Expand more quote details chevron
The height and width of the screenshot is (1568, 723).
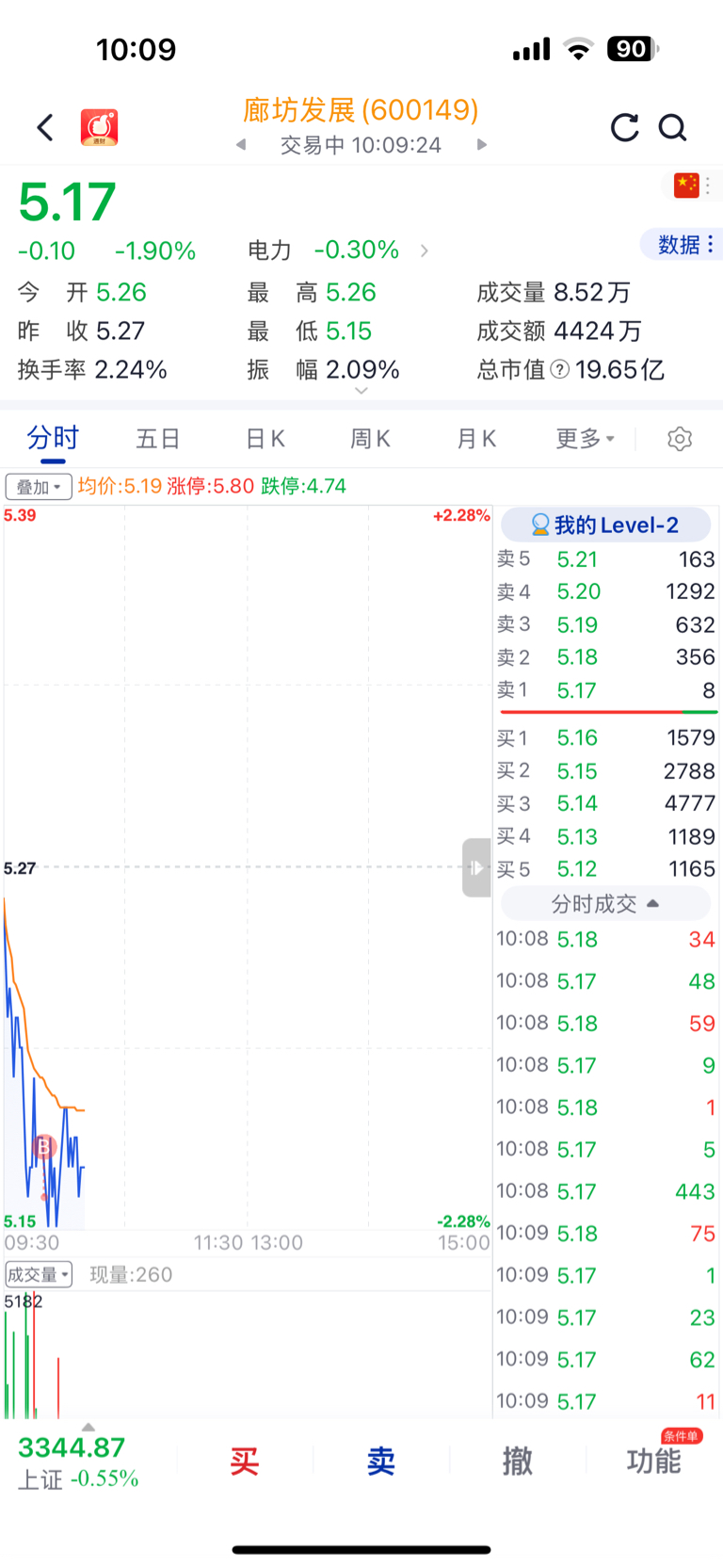(x=361, y=392)
